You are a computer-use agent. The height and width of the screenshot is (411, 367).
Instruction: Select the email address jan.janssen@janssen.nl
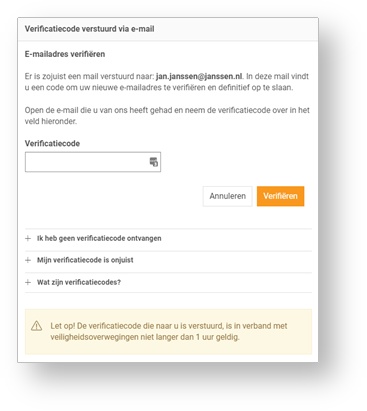pyautogui.click(x=199, y=76)
